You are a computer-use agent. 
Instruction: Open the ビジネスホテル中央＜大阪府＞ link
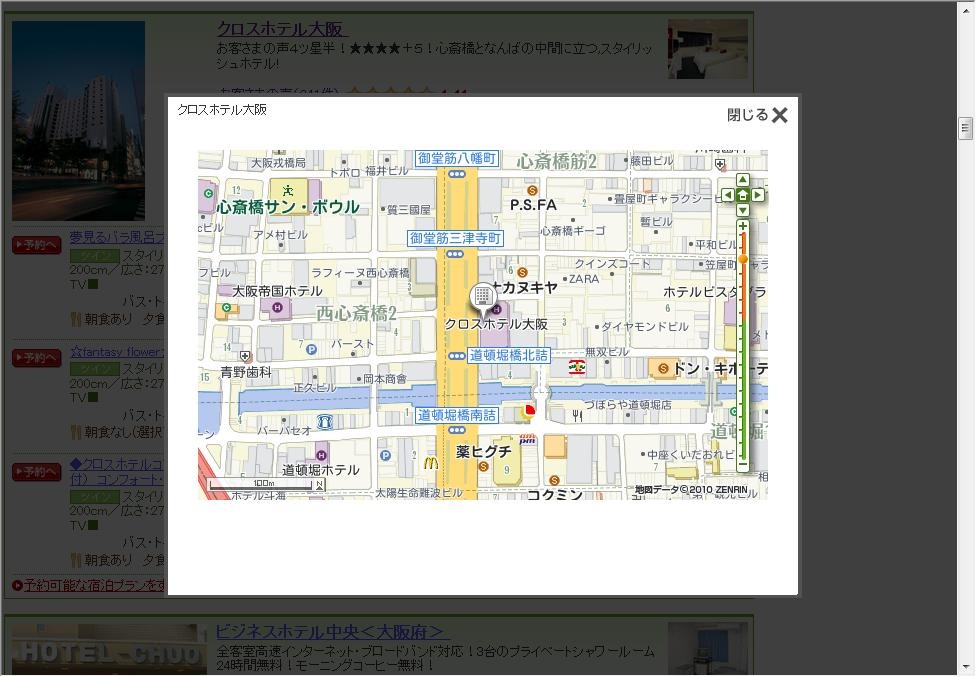331,632
